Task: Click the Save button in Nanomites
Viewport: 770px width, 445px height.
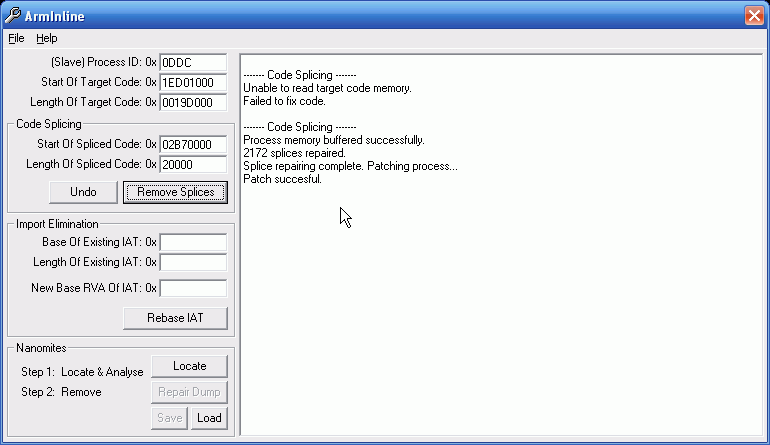Action: tap(169, 418)
